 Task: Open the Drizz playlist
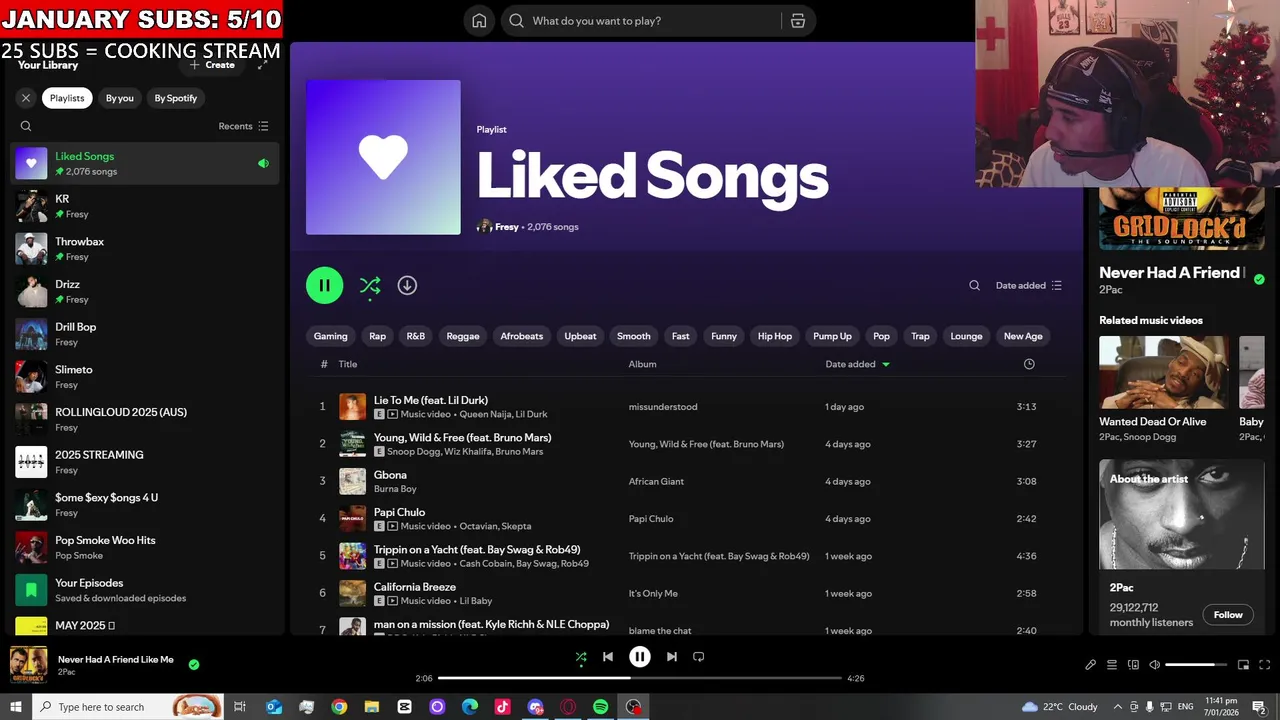(x=145, y=291)
